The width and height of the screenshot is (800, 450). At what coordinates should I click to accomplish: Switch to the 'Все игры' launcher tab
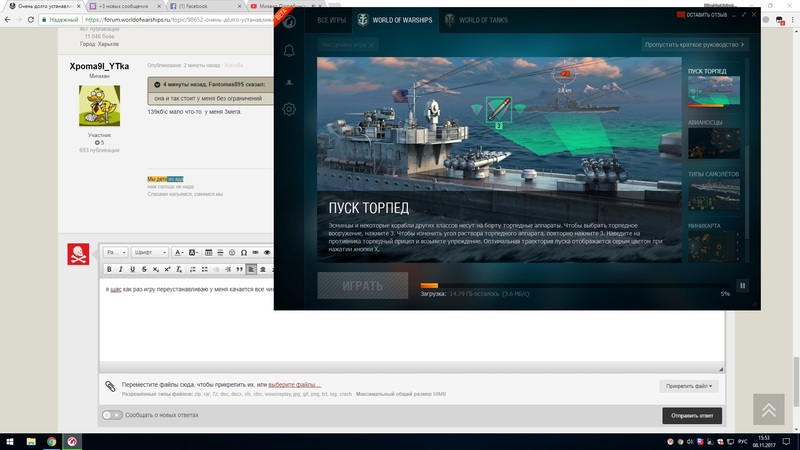point(331,20)
